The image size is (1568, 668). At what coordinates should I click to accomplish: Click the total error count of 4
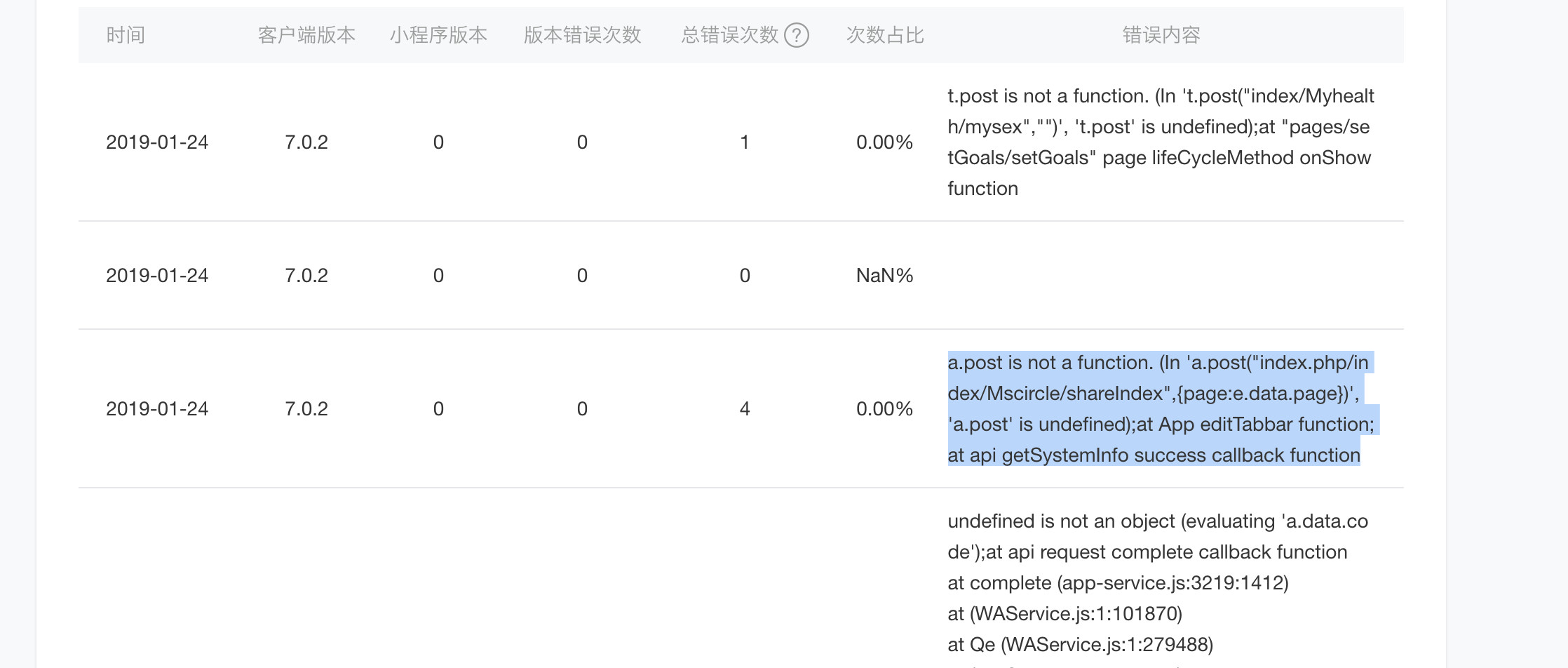click(745, 409)
